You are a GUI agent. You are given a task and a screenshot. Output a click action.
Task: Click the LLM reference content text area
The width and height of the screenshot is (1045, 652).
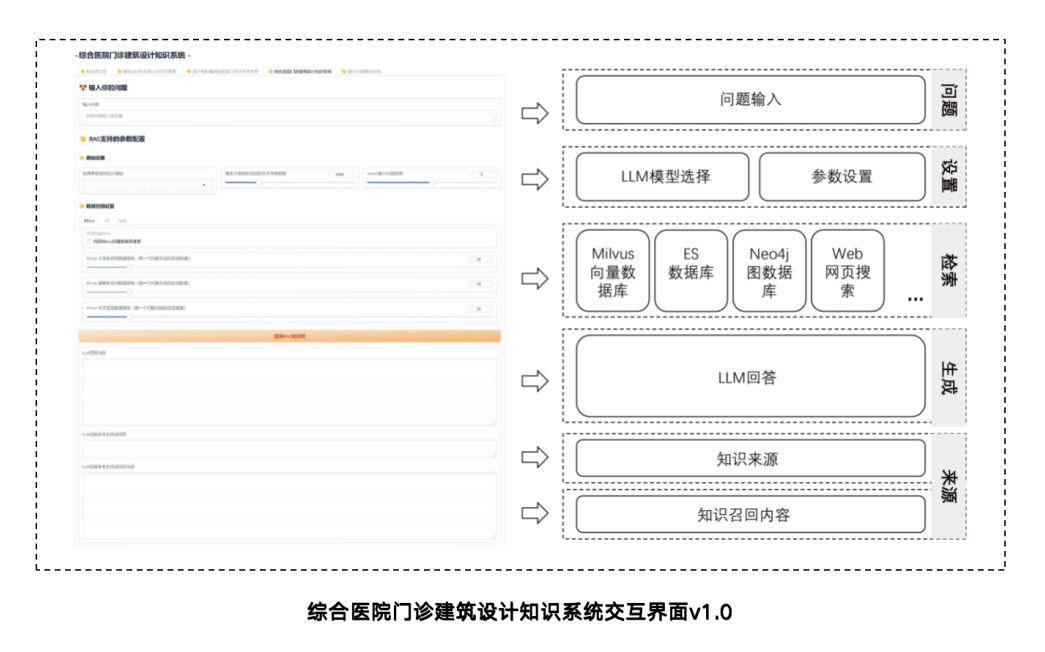pyautogui.click(x=289, y=505)
